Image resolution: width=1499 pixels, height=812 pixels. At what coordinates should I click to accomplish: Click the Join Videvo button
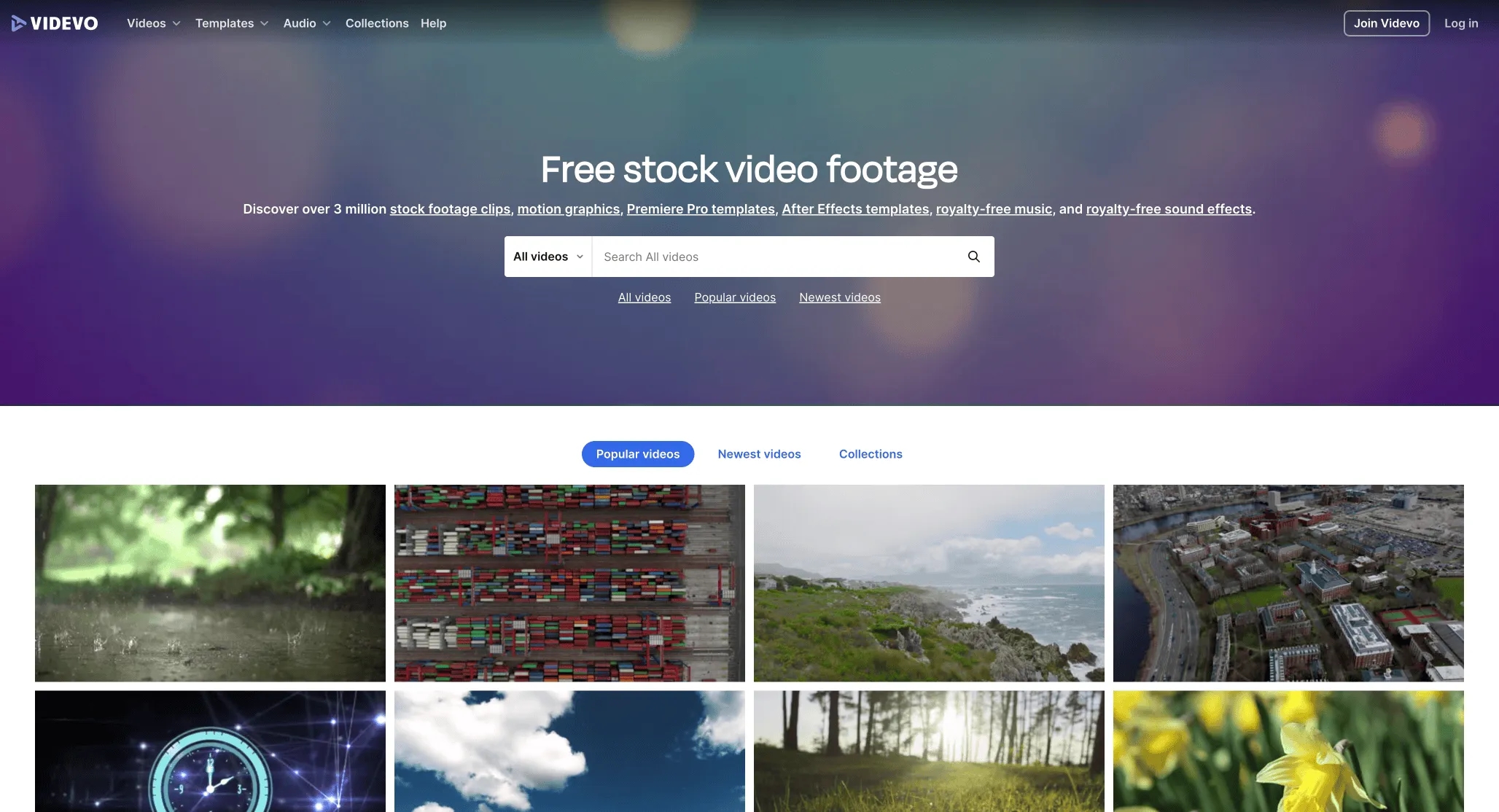click(x=1386, y=23)
